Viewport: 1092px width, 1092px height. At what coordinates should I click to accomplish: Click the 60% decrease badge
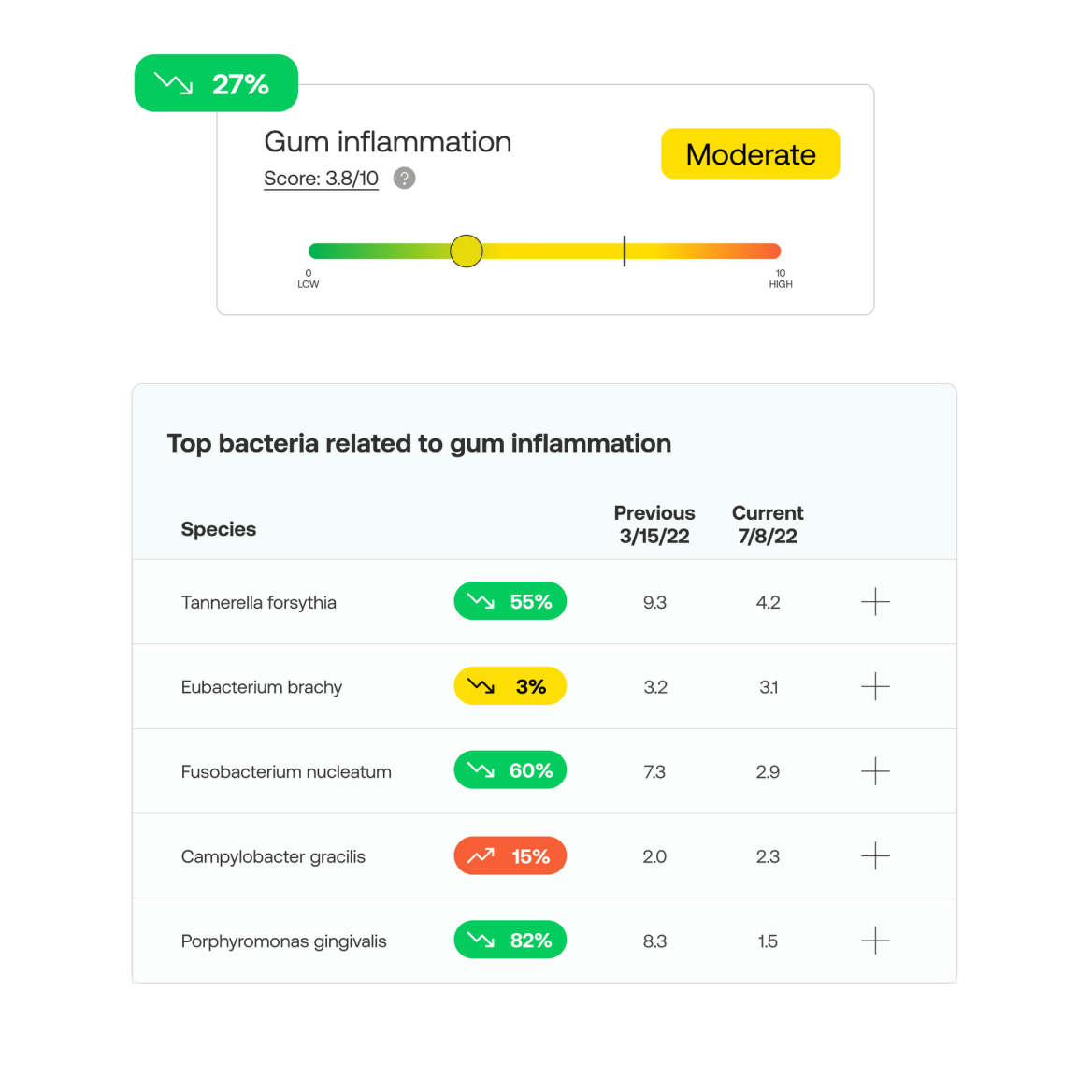pyautogui.click(x=510, y=770)
